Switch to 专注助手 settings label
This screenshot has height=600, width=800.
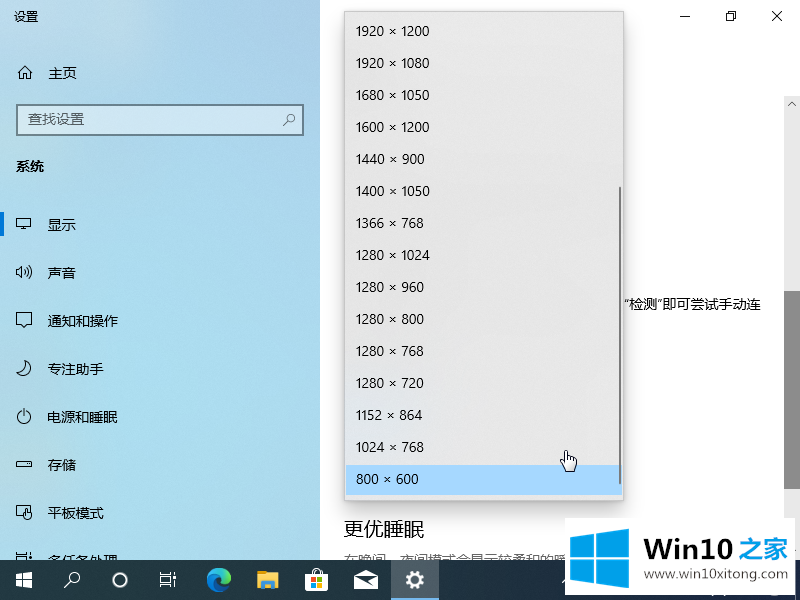(76, 368)
